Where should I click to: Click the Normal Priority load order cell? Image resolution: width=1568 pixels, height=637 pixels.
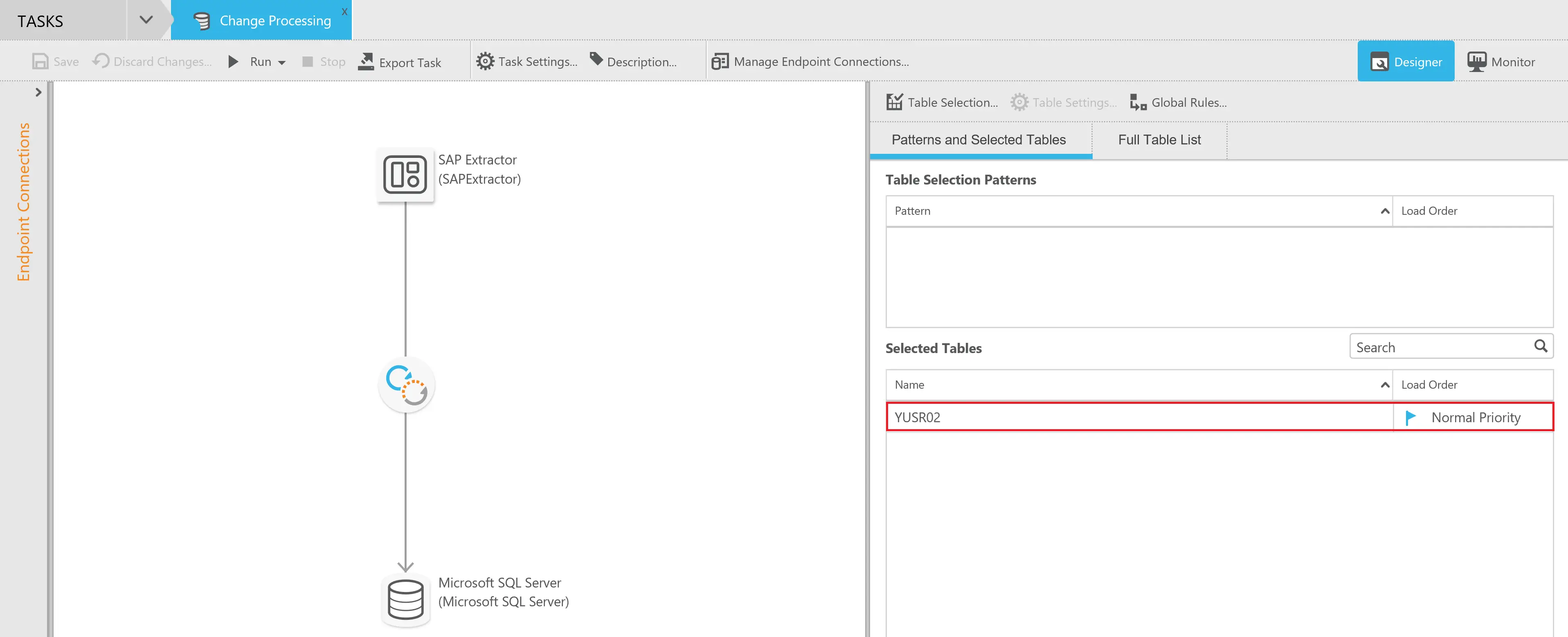click(1473, 417)
